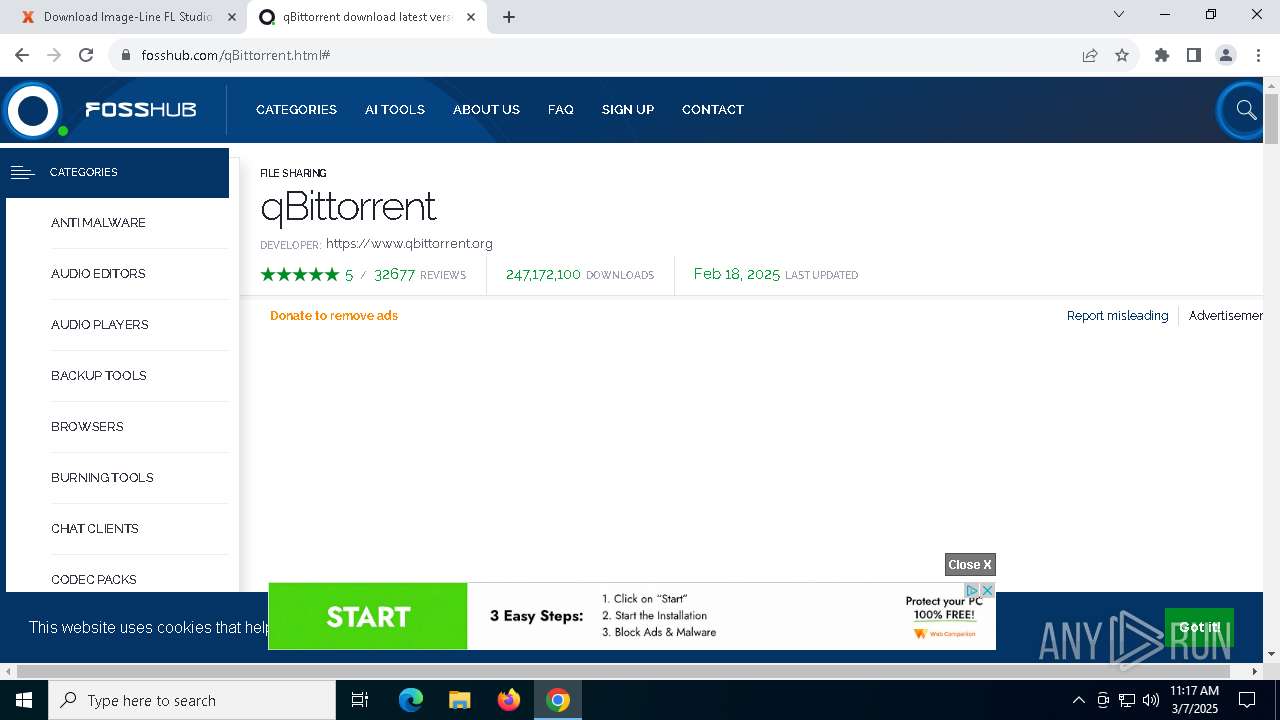Open the Burning Tools category
The width and height of the screenshot is (1280, 720).
(x=102, y=478)
